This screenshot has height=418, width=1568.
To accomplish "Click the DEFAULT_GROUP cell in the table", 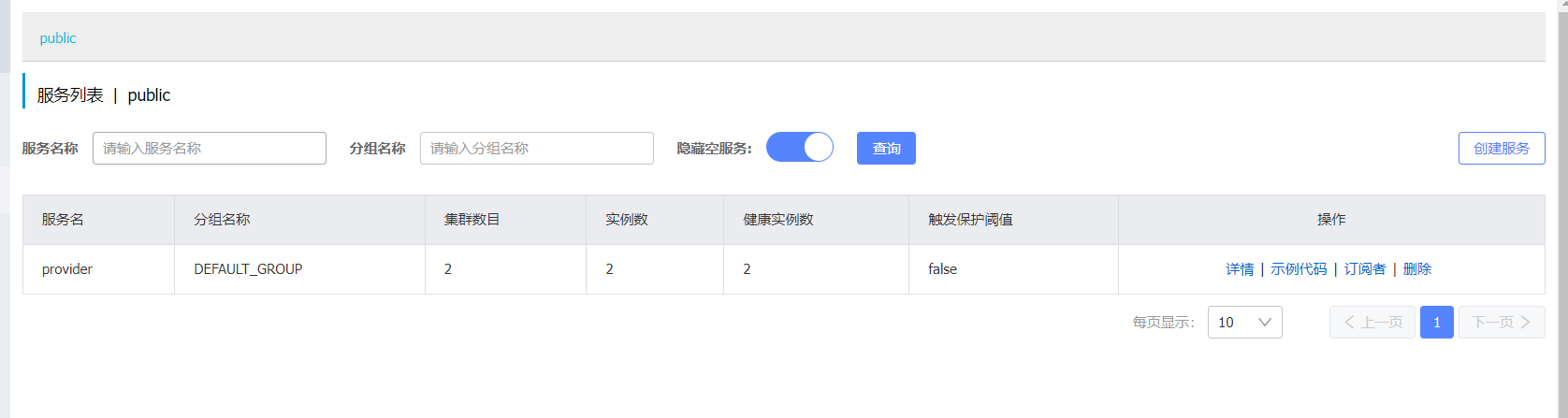I will 248,269.
